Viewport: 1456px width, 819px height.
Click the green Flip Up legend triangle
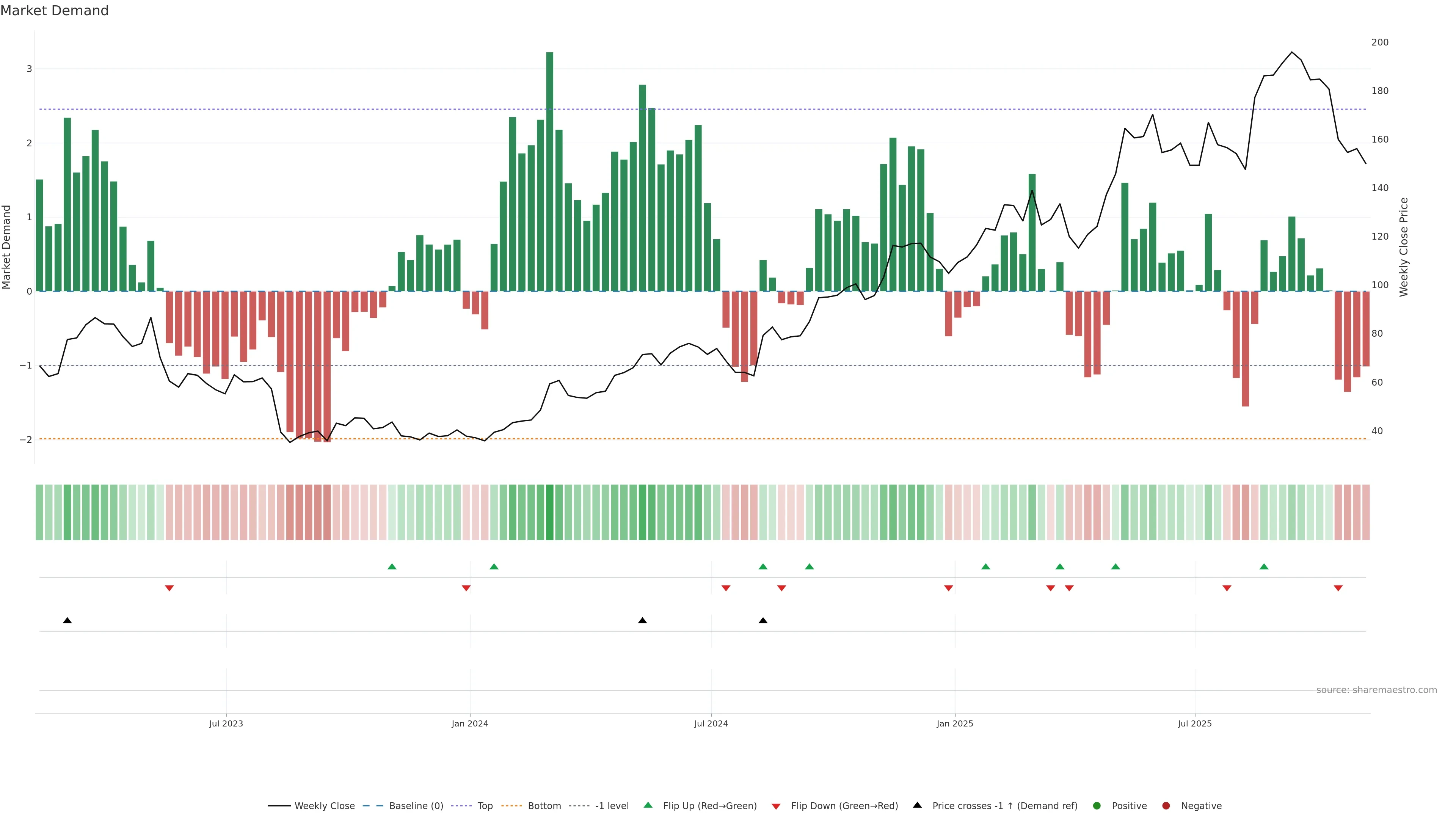(x=648, y=805)
